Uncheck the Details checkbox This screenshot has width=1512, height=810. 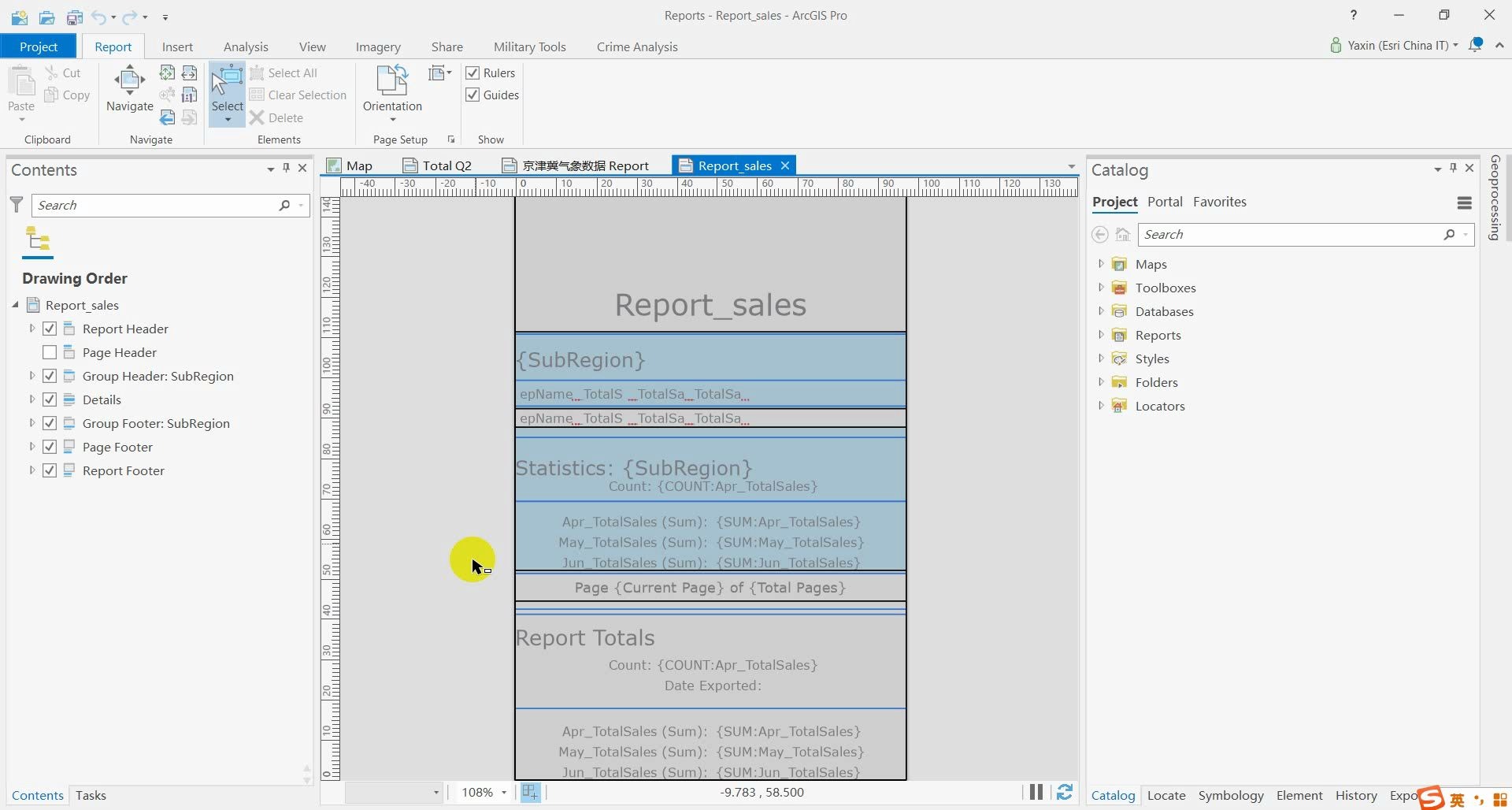(50, 399)
